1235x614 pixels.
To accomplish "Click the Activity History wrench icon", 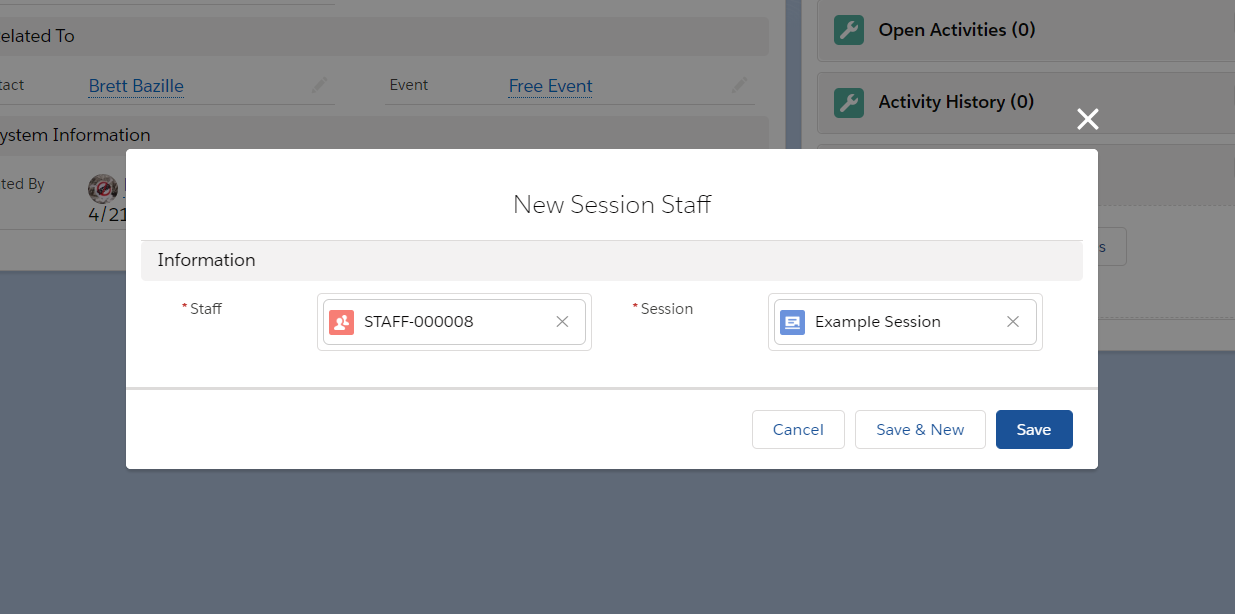I will 849,102.
